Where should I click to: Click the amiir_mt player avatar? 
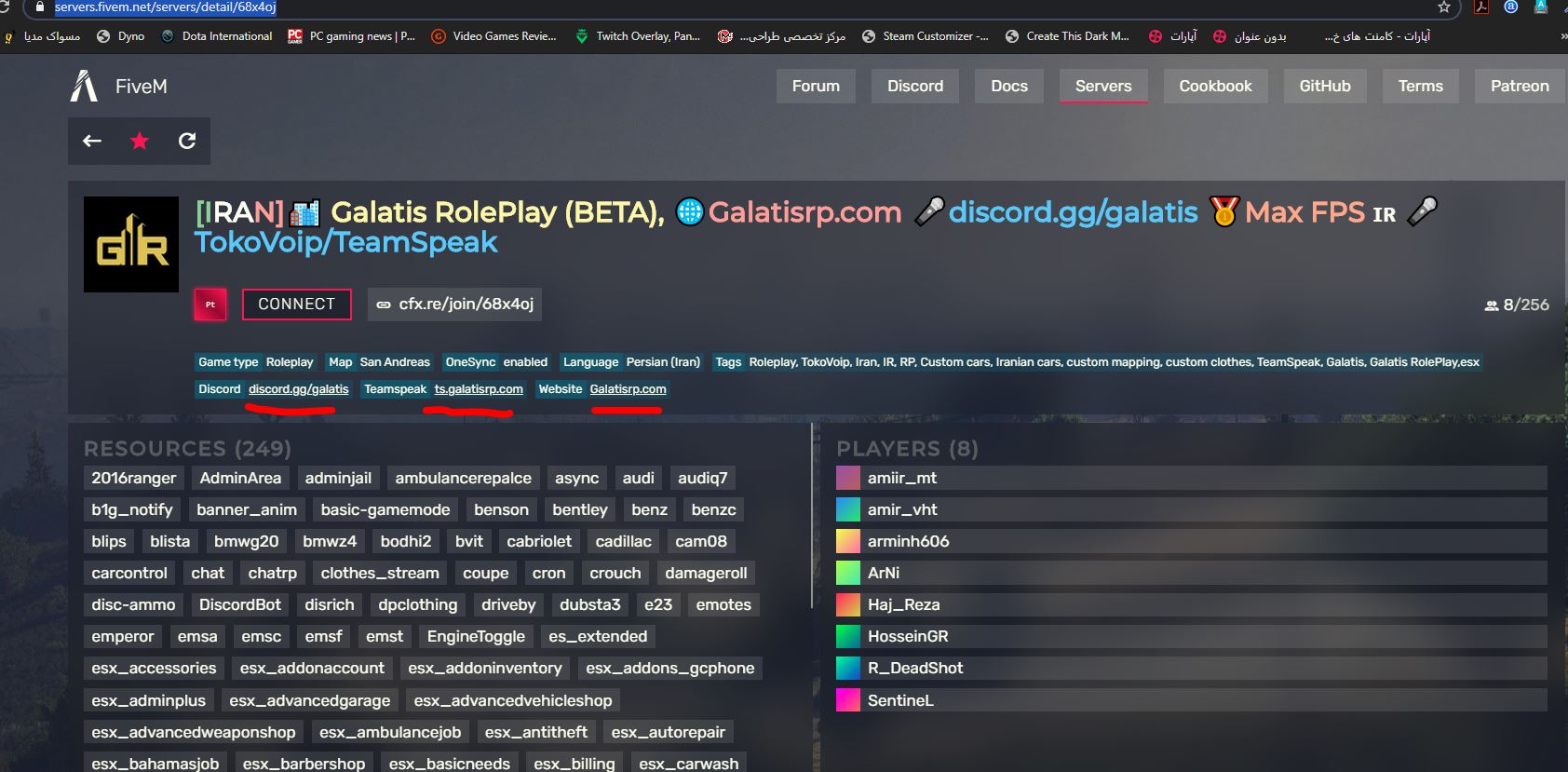(848, 478)
